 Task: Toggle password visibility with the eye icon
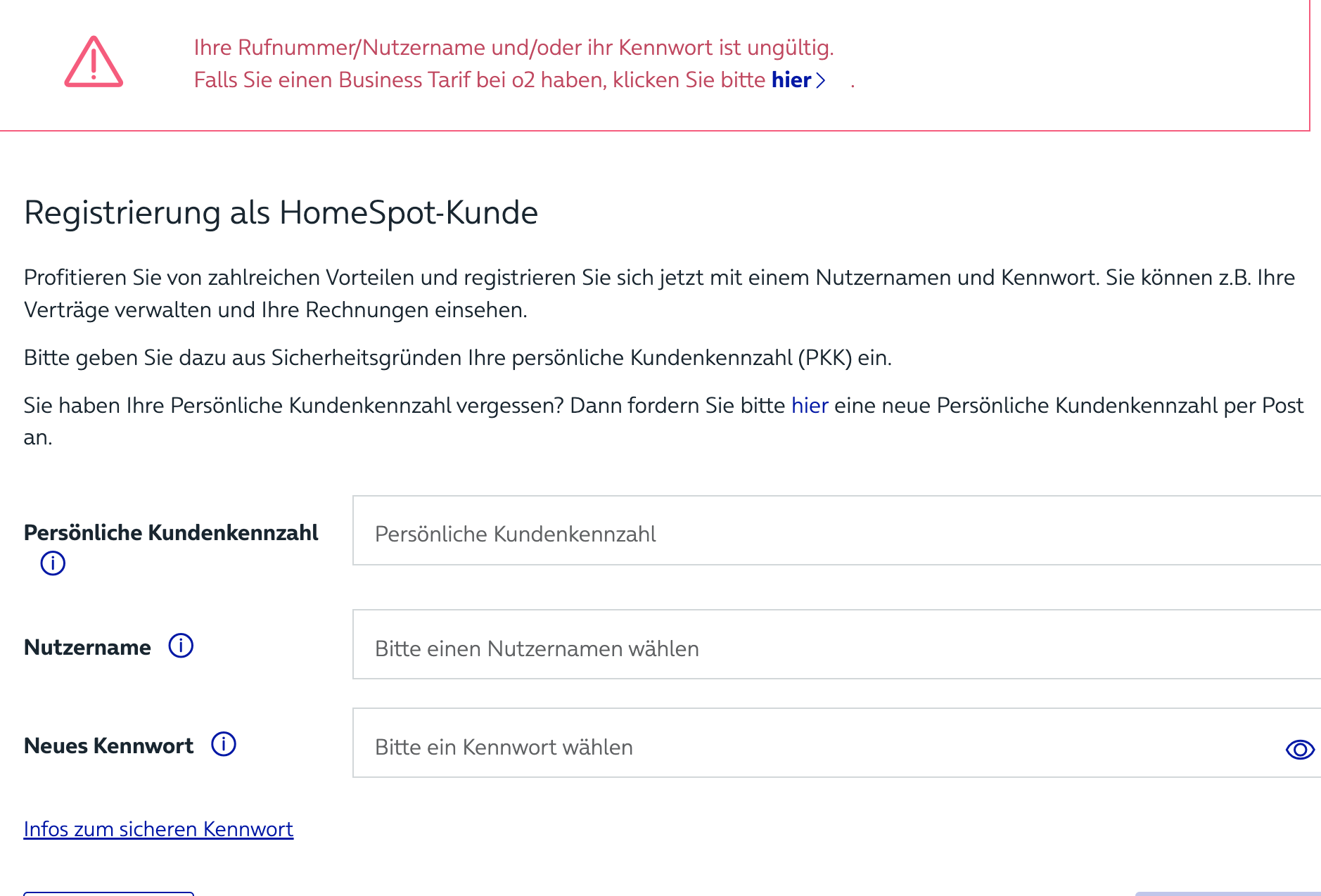coord(1300,749)
